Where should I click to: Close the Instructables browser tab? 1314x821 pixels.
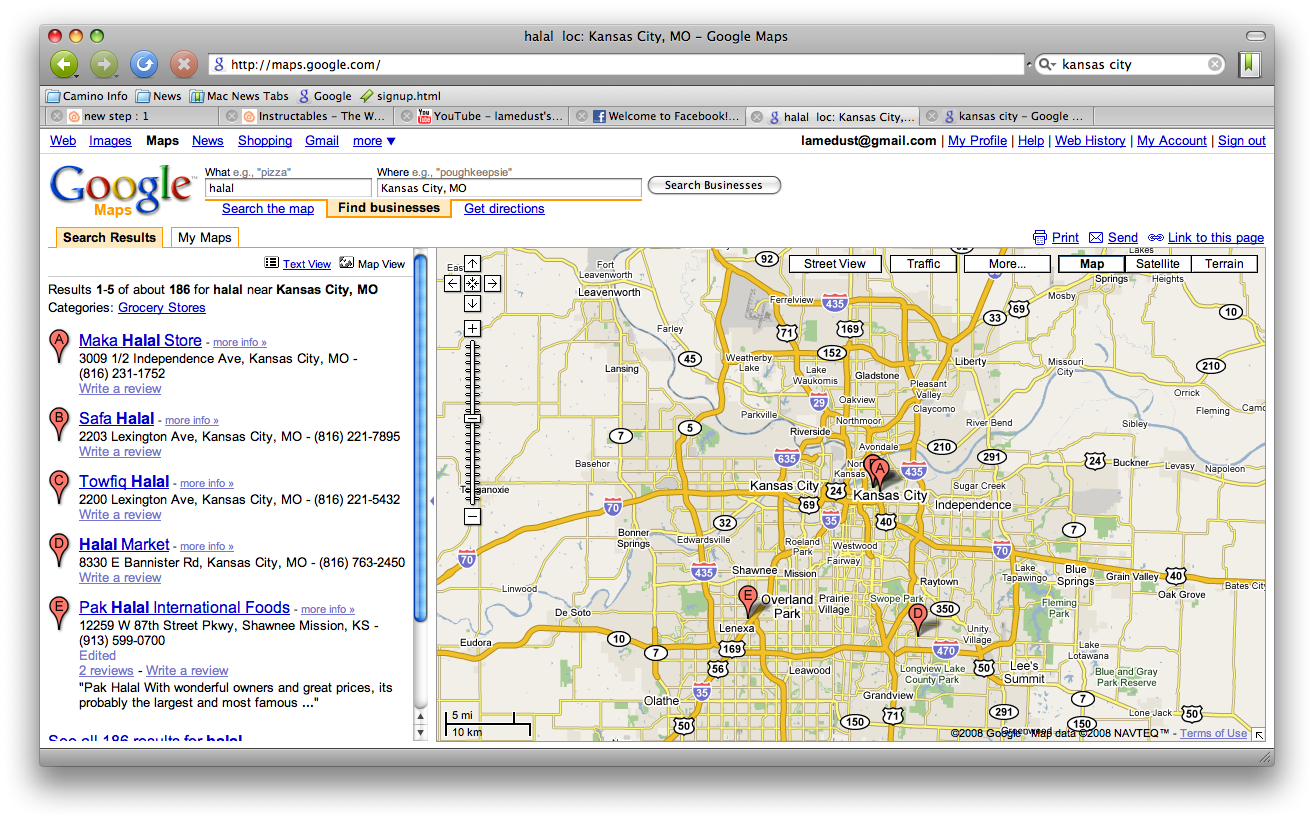[232, 116]
